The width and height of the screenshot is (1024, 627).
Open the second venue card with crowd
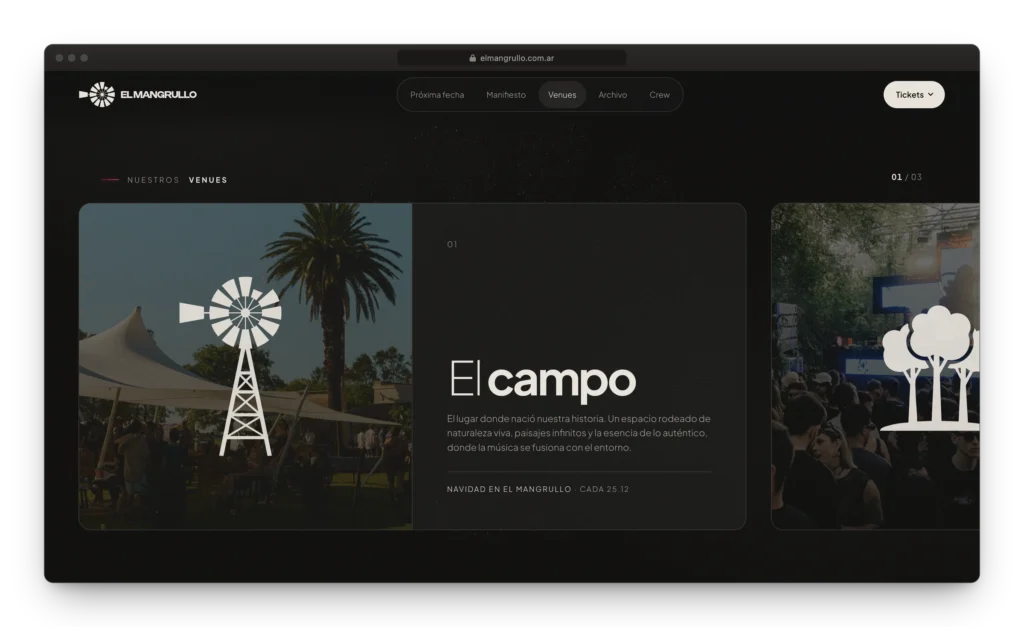875,366
